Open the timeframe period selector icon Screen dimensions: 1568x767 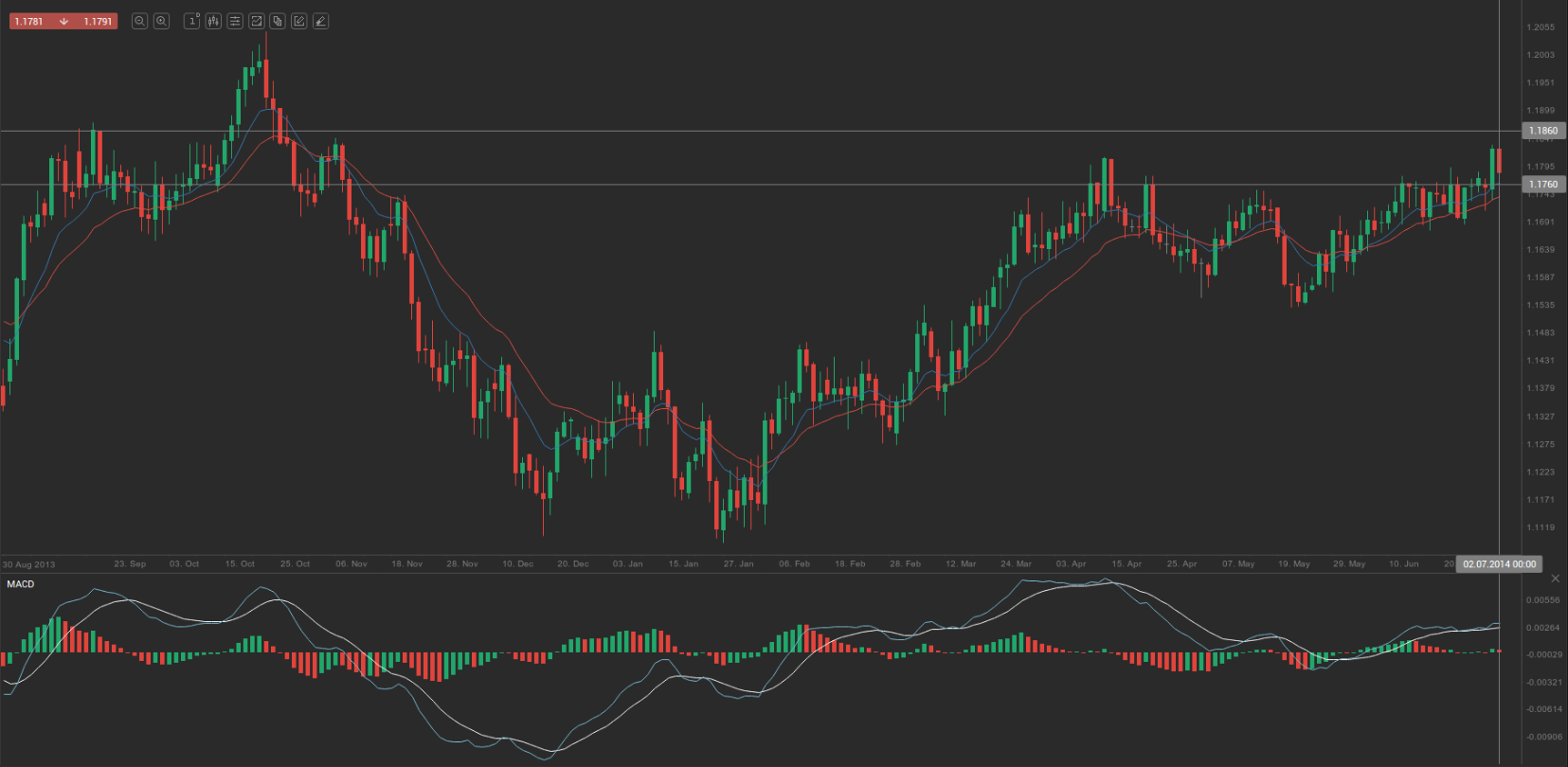click(192, 21)
